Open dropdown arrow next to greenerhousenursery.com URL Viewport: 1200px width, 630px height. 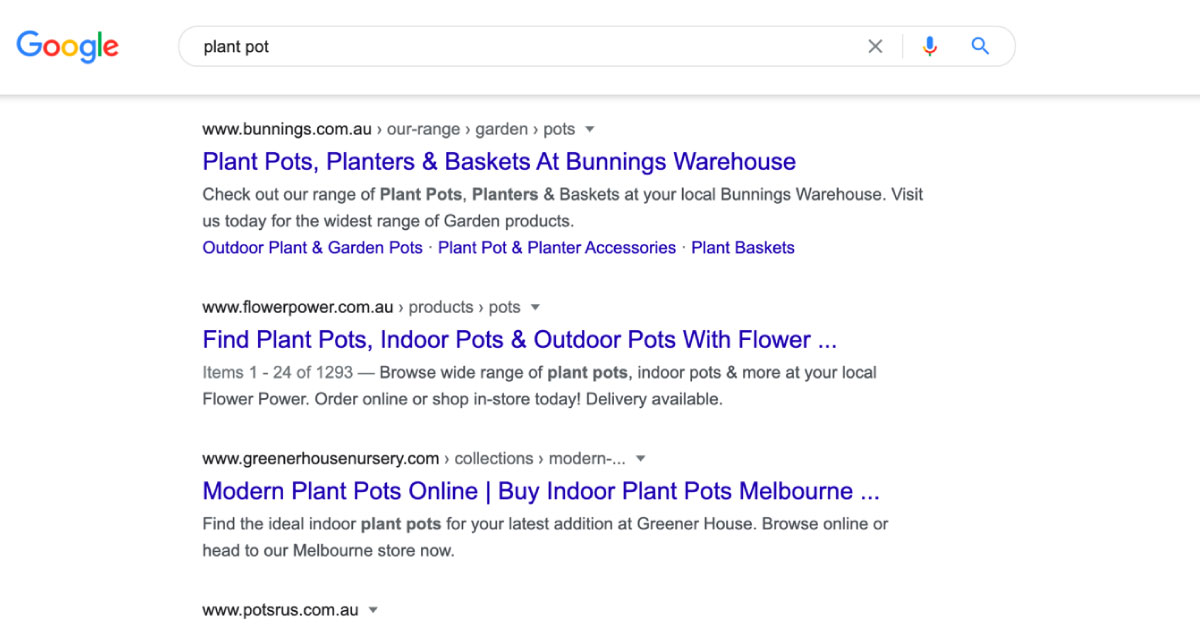[641, 459]
